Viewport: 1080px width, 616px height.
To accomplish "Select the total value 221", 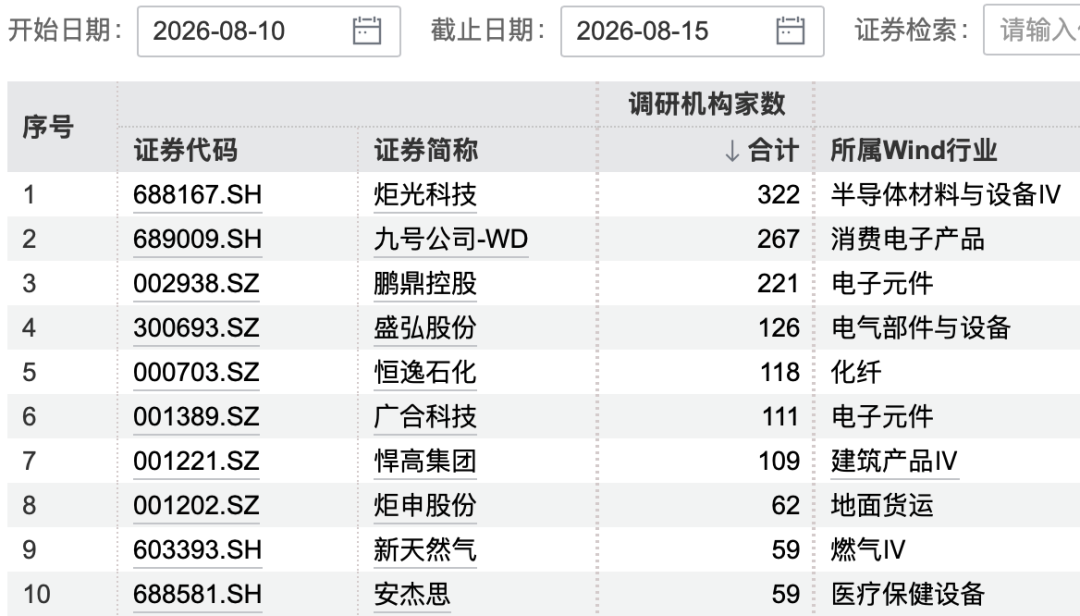I will click(x=778, y=284).
